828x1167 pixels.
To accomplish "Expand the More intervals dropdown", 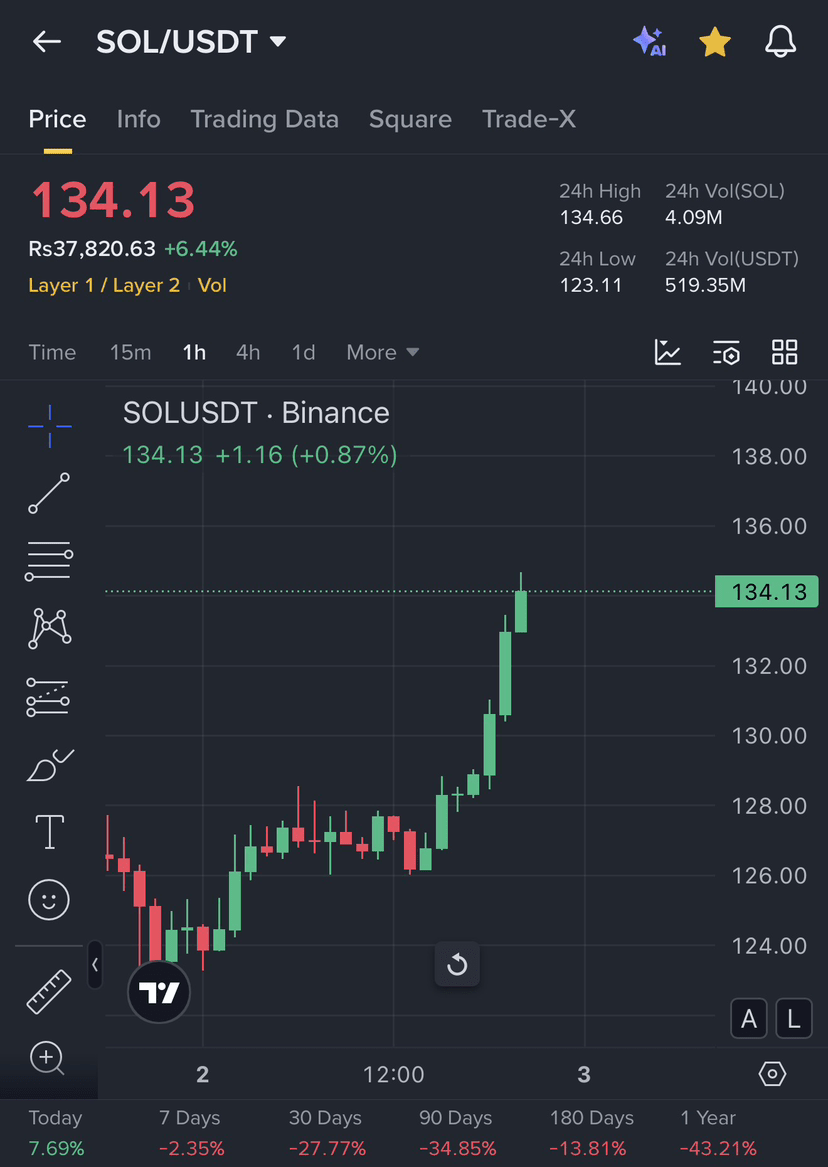I will [382, 352].
